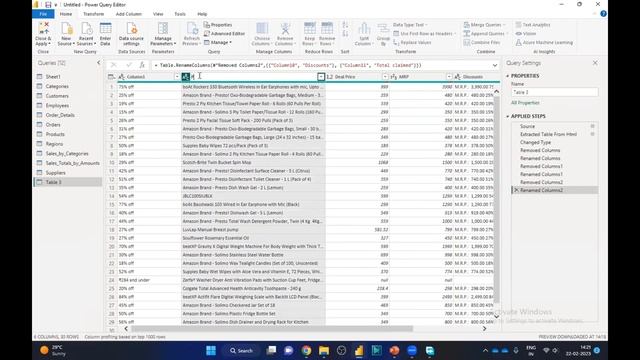Open the Manage dropdown in Query group
Screen dimensions: 640x360
(218, 42)
